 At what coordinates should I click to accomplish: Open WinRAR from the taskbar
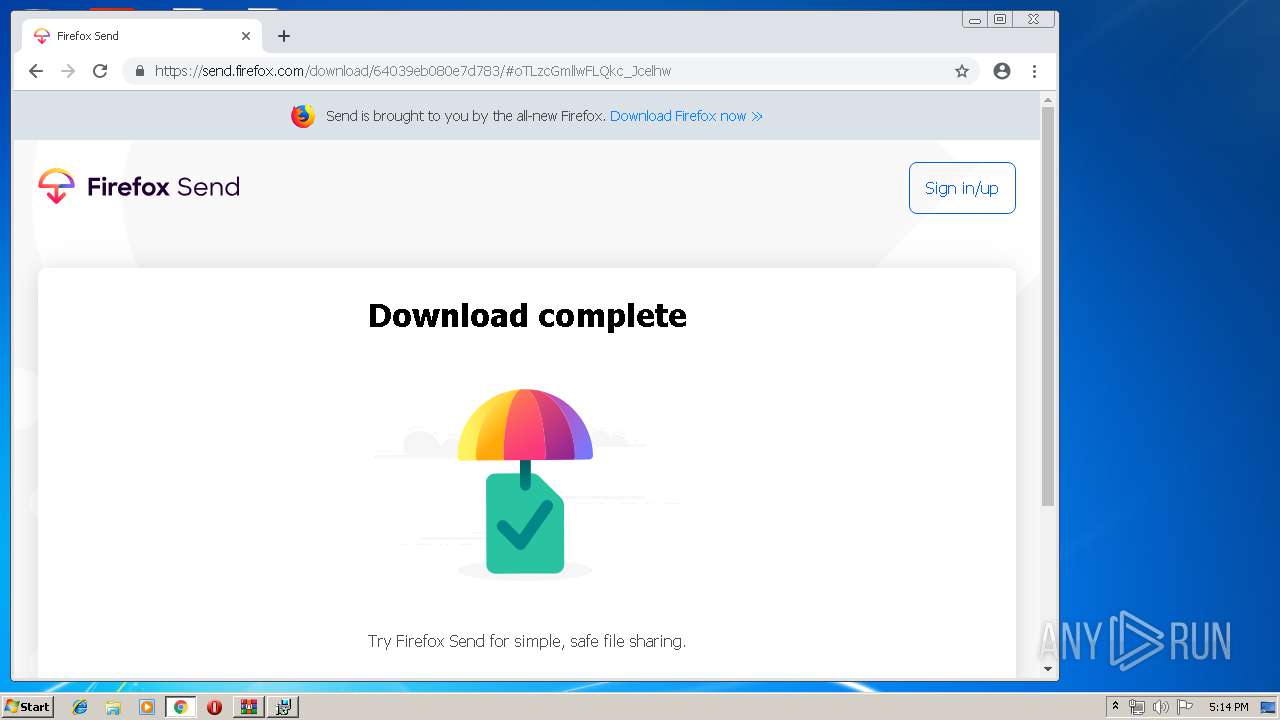(x=249, y=707)
